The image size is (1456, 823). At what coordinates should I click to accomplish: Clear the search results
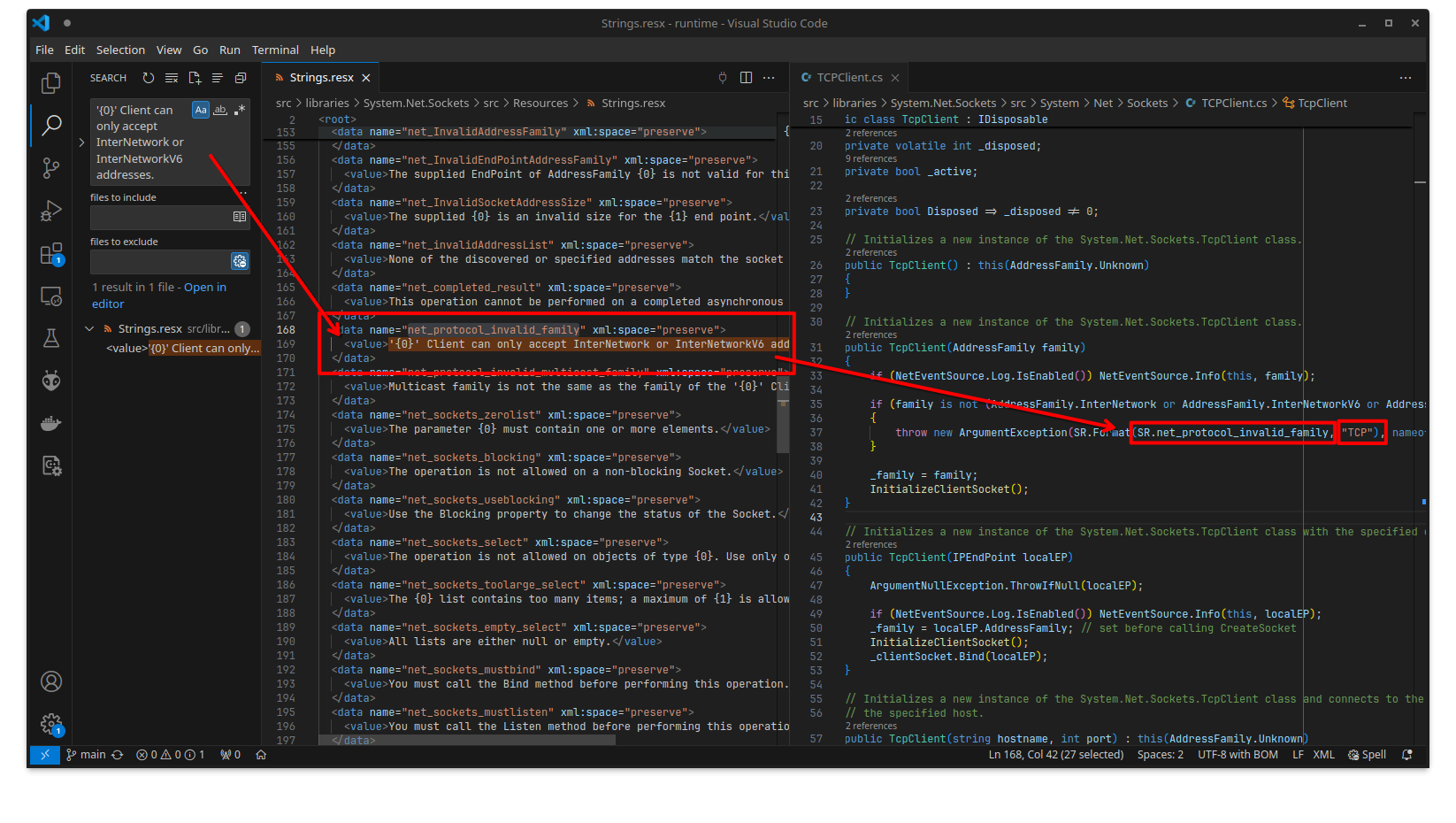click(172, 78)
